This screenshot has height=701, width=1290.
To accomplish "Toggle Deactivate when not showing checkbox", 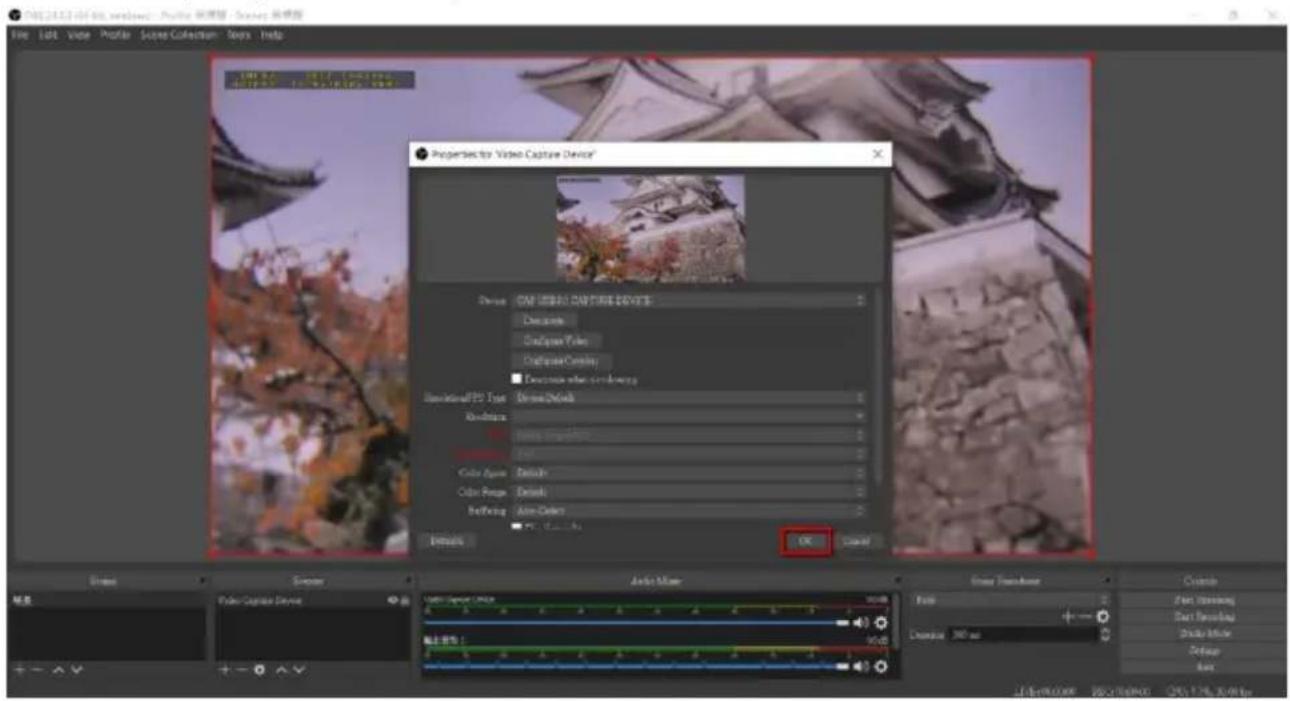I will point(517,379).
